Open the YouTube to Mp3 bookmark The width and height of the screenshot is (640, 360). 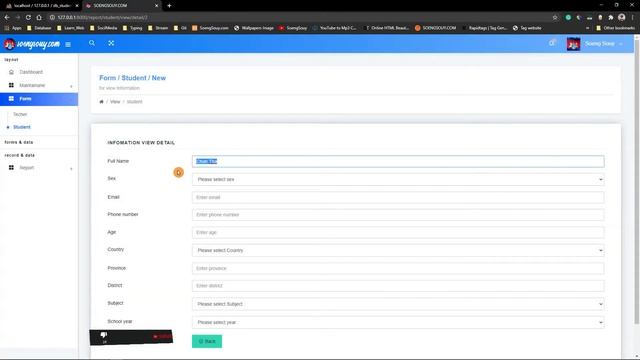pyautogui.click(x=334, y=28)
